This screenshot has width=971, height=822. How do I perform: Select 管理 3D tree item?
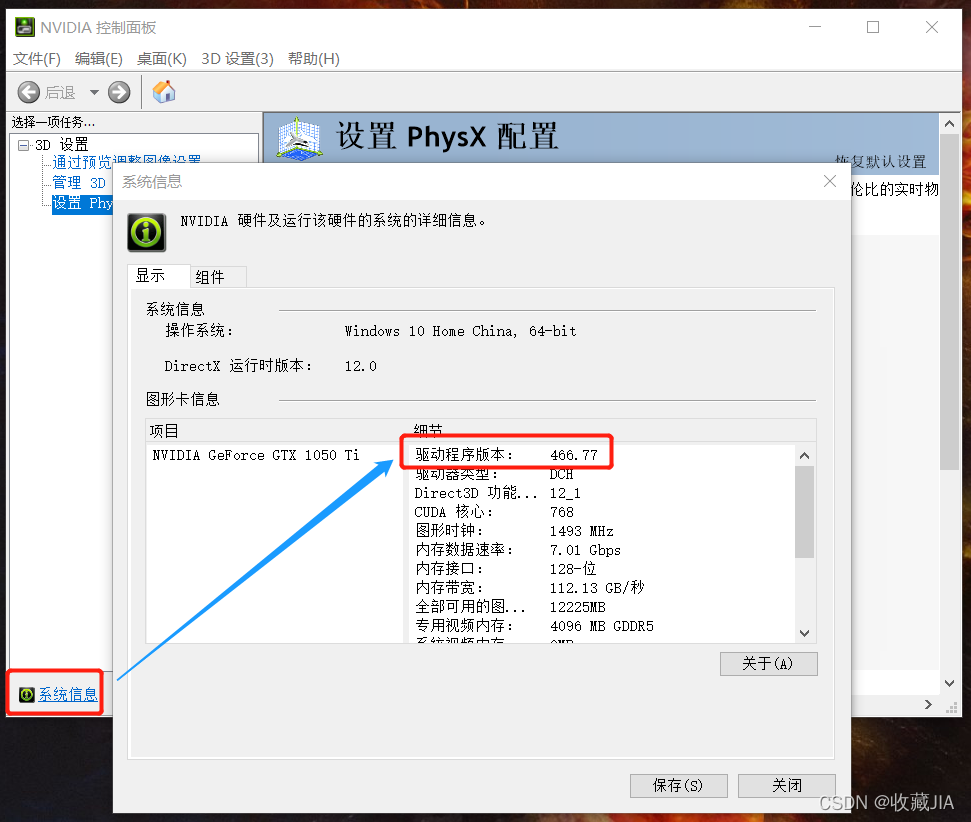coord(79,183)
